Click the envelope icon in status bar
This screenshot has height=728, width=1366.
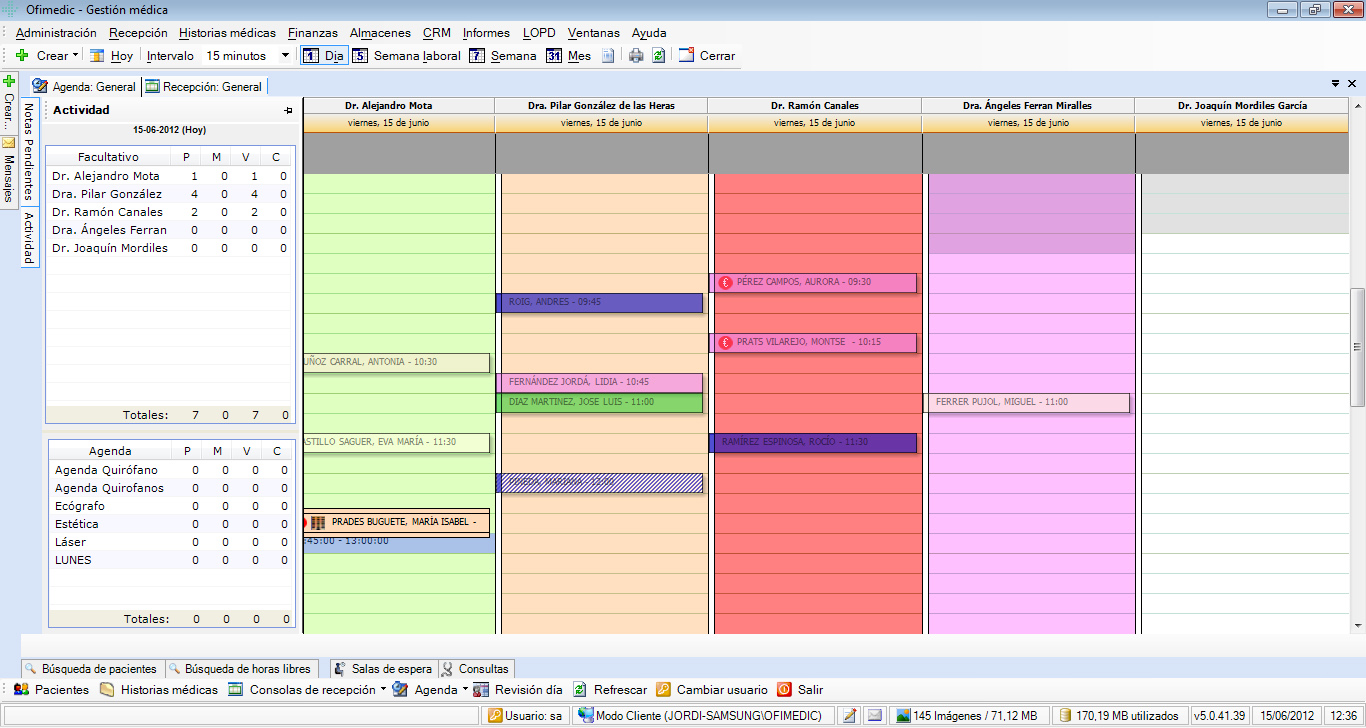coord(875,715)
